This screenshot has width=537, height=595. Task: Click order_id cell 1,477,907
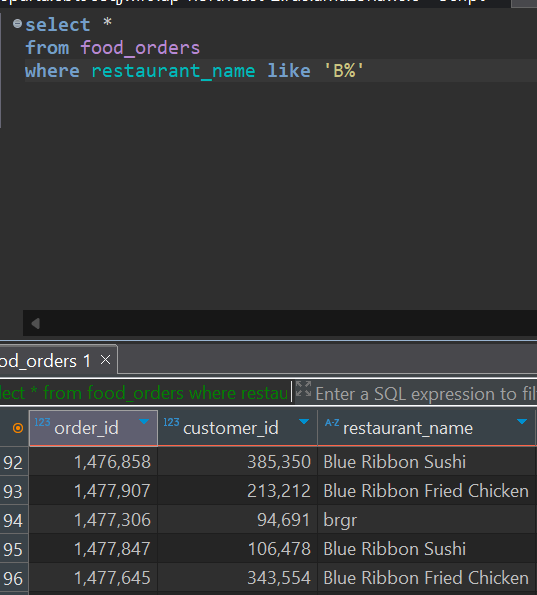pos(93,491)
